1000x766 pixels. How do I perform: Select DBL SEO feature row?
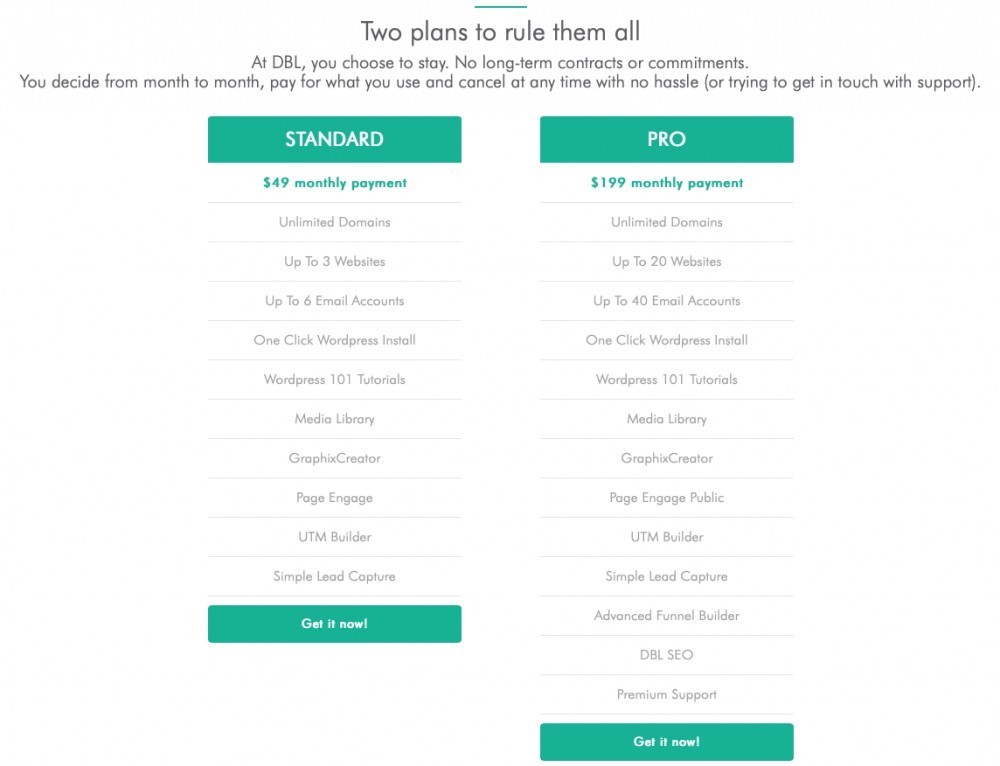(x=666, y=655)
